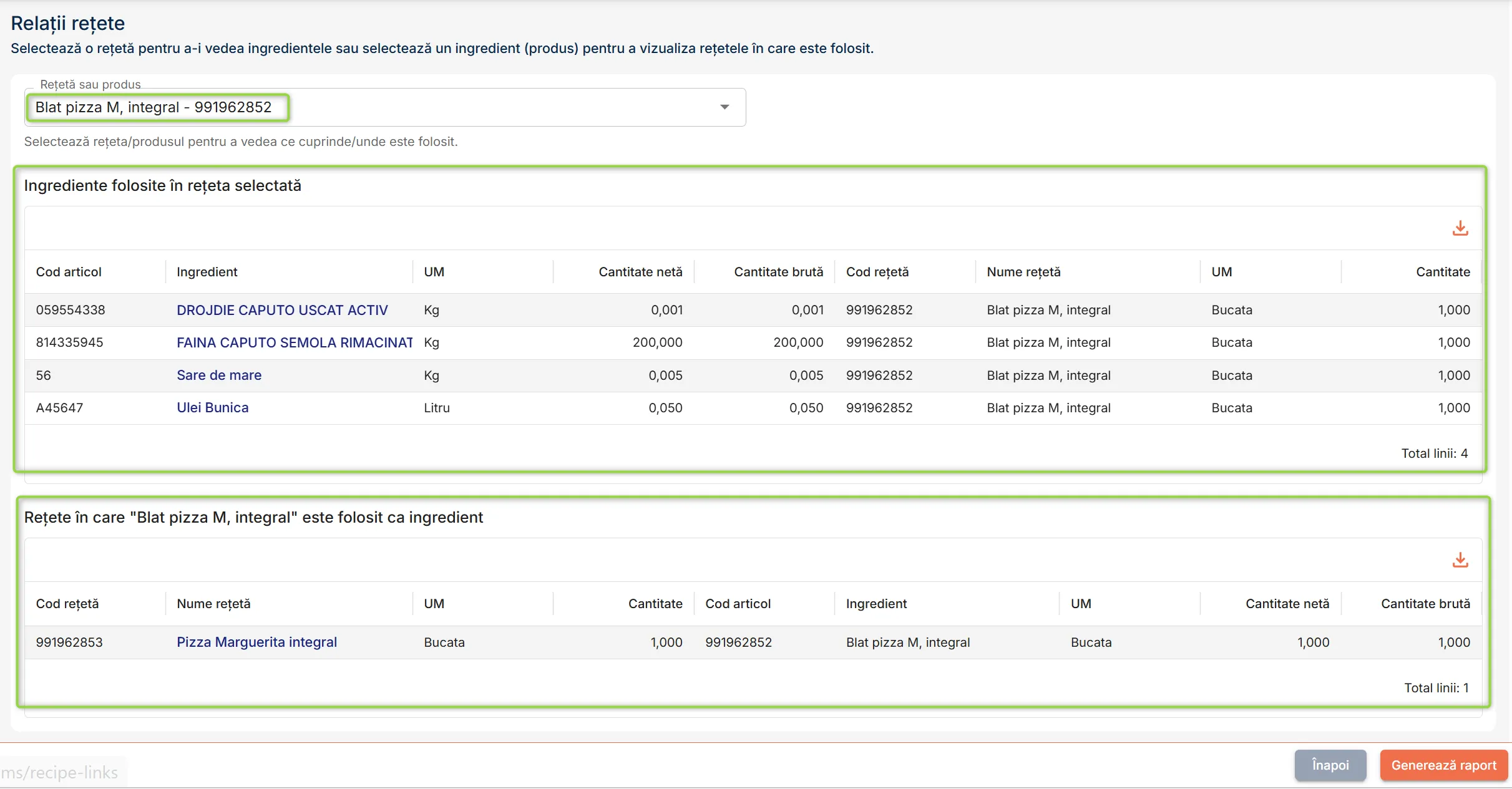Open the DROJDIE CAPUTO USCAT ACTIV ingredient link
This screenshot has width=1512, height=789.
pyautogui.click(x=282, y=310)
